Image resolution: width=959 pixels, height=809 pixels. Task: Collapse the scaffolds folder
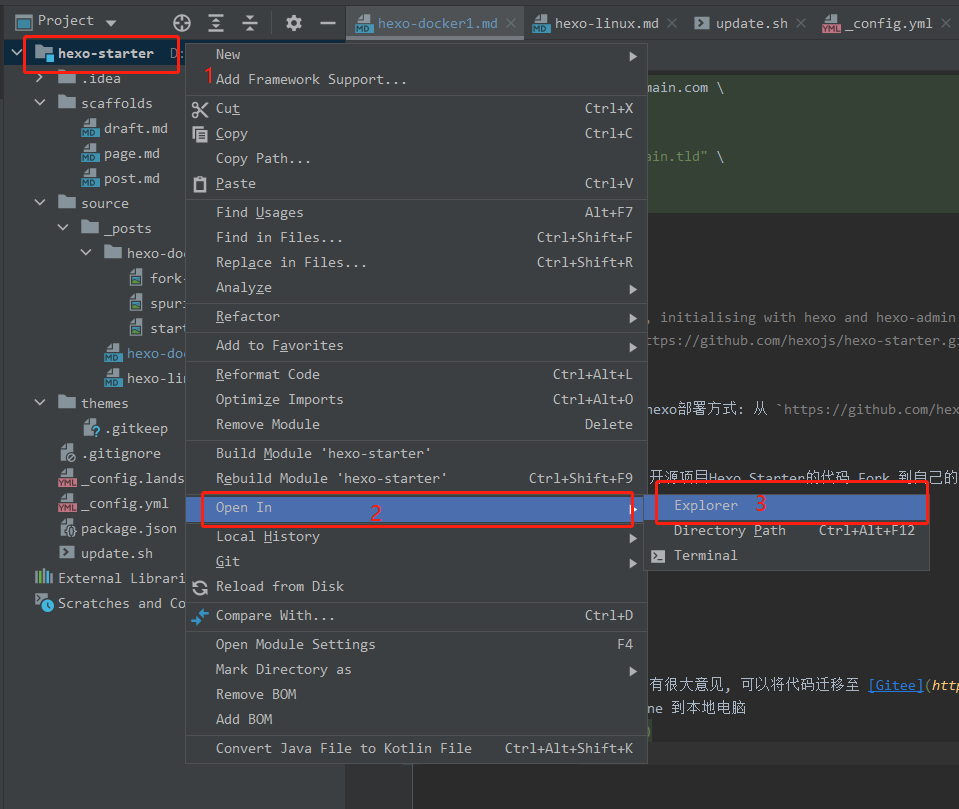click(x=40, y=102)
